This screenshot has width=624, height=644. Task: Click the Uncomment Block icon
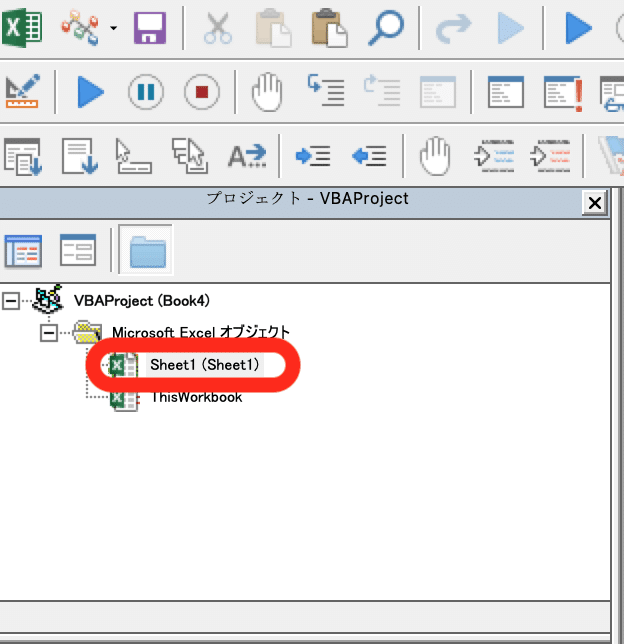tap(550, 156)
